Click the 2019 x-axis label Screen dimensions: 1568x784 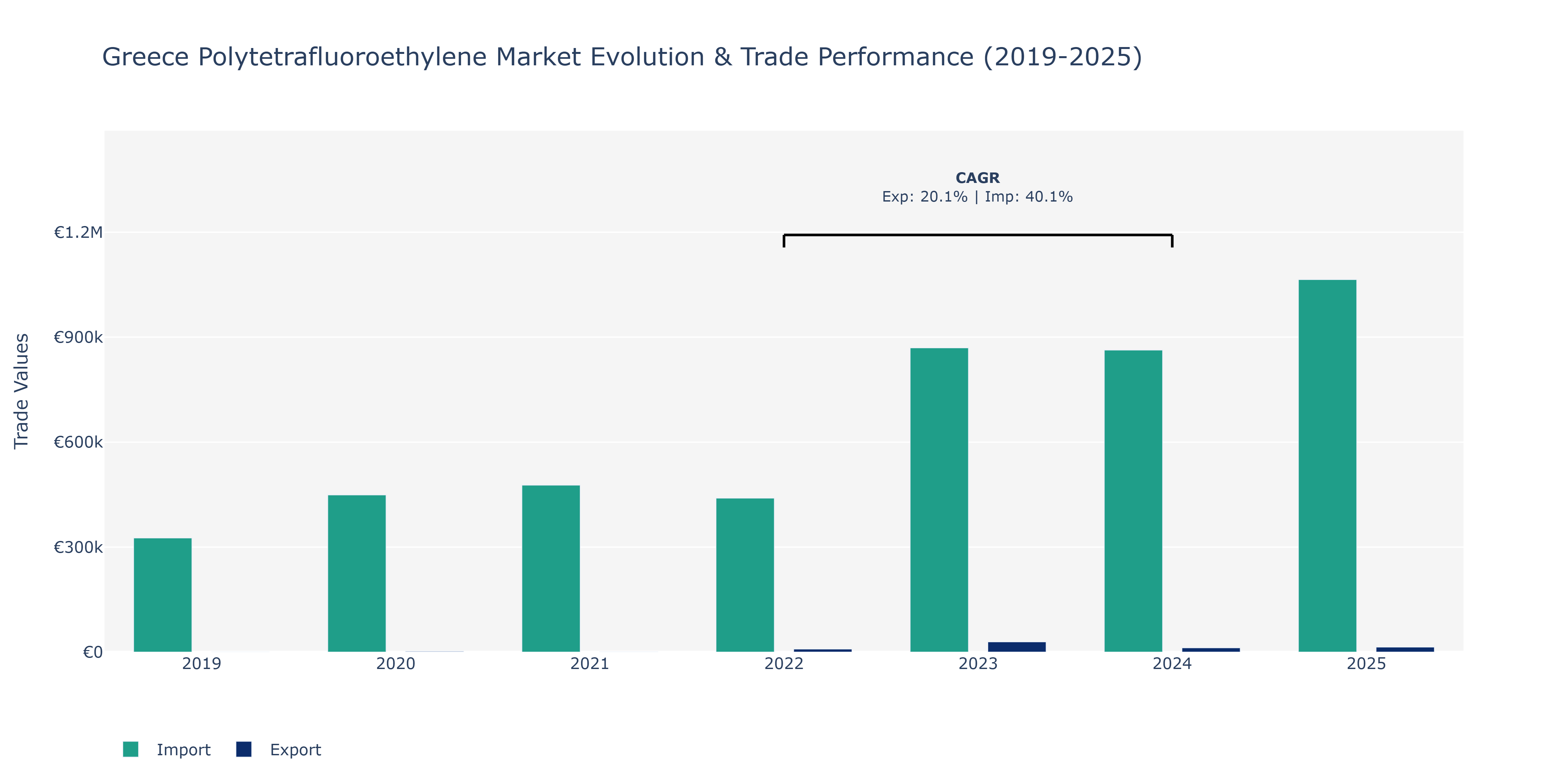click(202, 663)
